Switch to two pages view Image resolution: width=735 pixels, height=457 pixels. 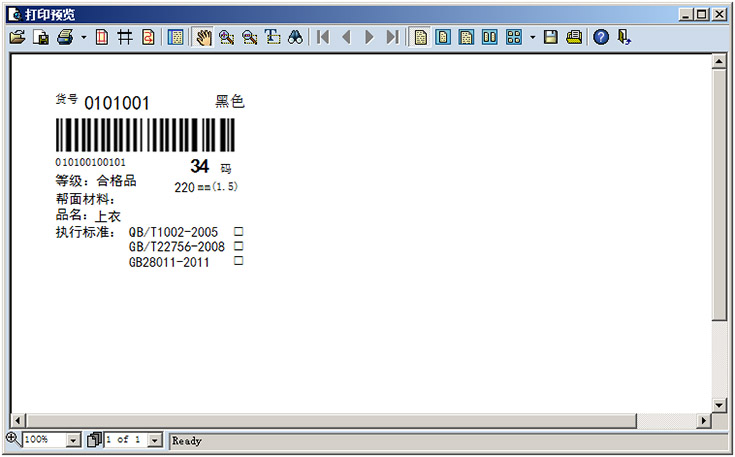click(x=489, y=37)
